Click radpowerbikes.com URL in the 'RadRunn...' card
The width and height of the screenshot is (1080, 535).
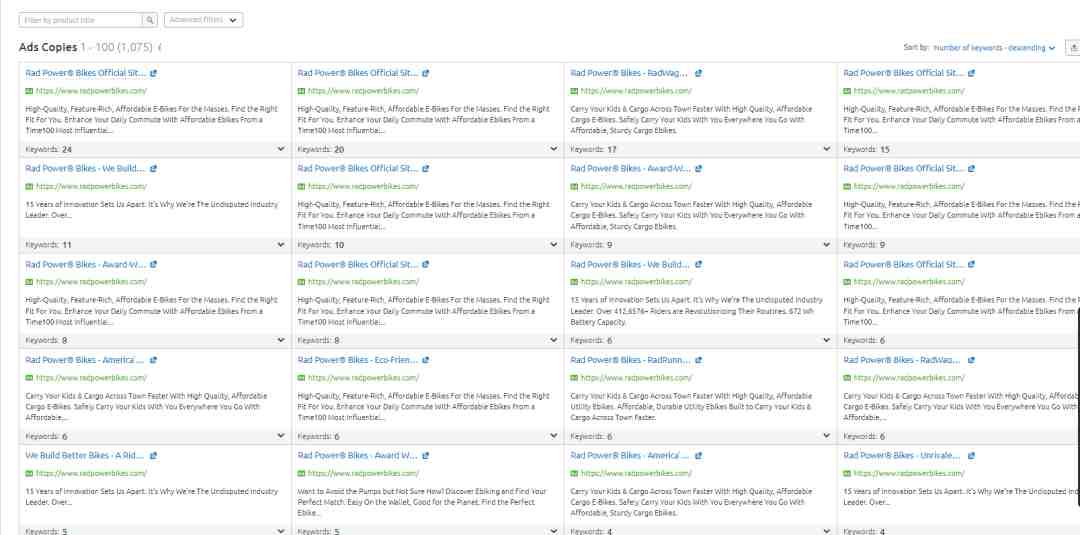click(636, 378)
